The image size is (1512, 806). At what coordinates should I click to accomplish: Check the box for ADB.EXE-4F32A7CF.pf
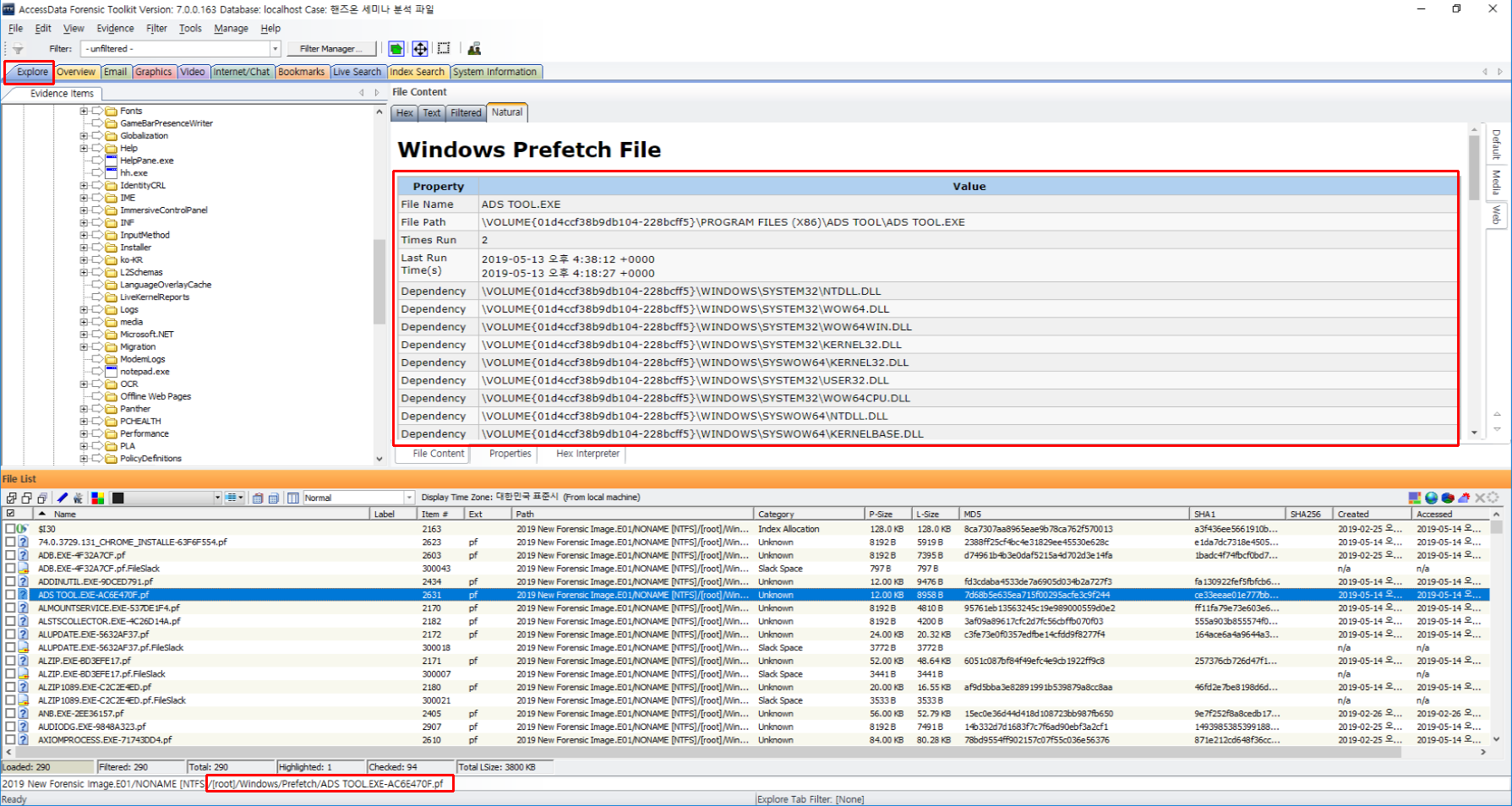point(11,556)
